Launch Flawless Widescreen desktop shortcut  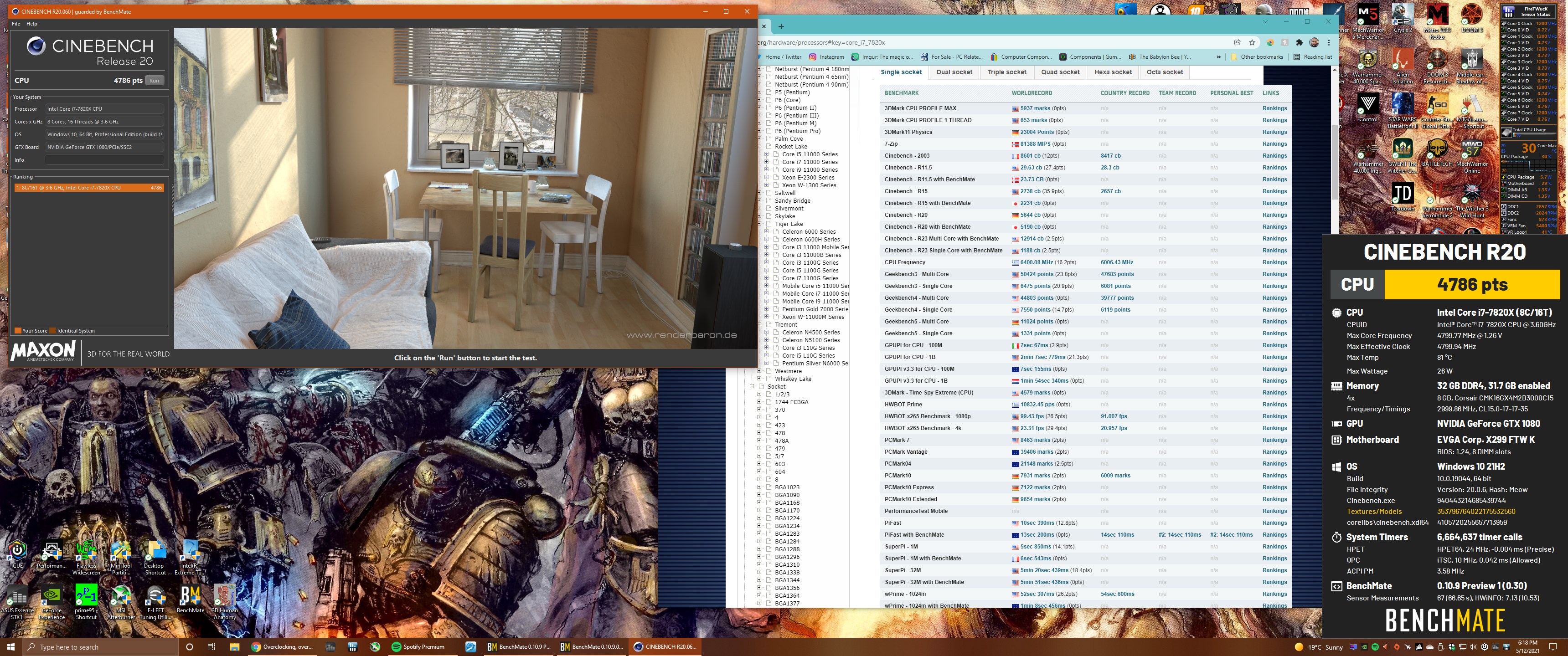86,558
